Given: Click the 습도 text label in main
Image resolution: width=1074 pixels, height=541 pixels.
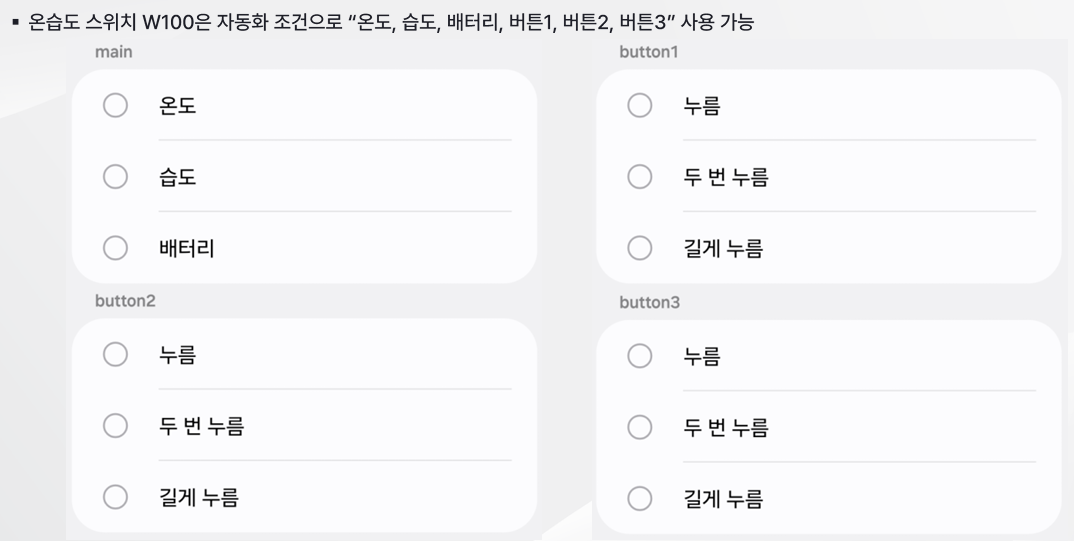Looking at the screenshot, I should [178, 177].
